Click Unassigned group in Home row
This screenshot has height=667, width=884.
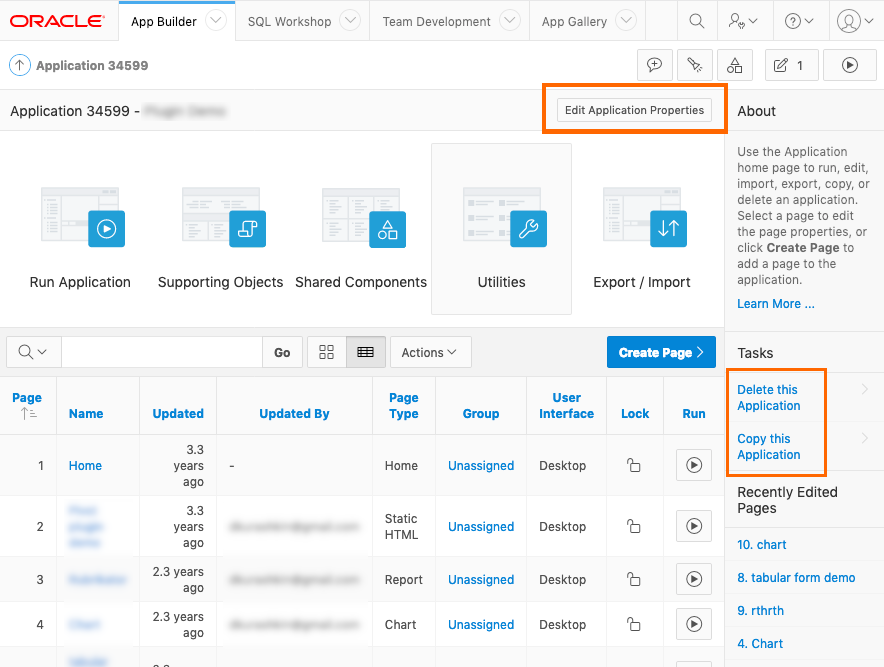tap(481, 466)
